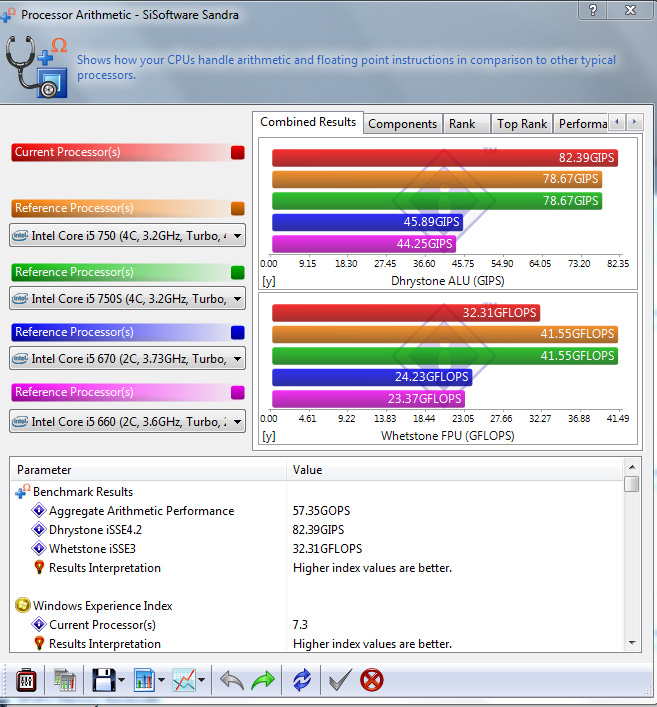Open the Intel Core i5 750 dropdown
This screenshot has height=707, width=657.
[128, 235]
